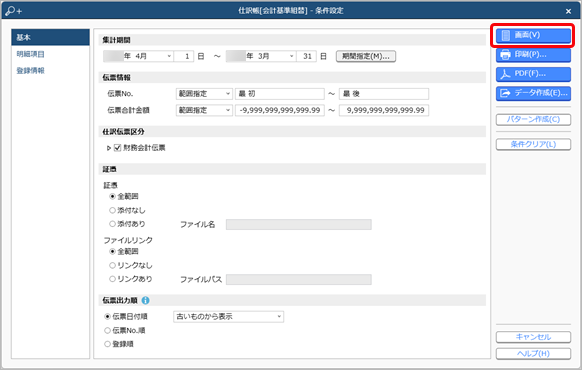Click the ファイルパス text field
Screen dimensions: 582x370
click(299, 279)
